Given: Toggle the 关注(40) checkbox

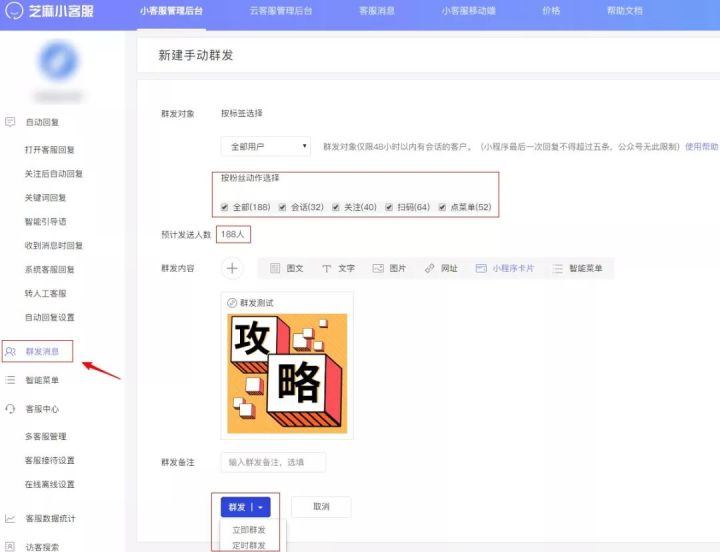Looking at the screenshot, I should pyautogui.click(x=336, y=207).
